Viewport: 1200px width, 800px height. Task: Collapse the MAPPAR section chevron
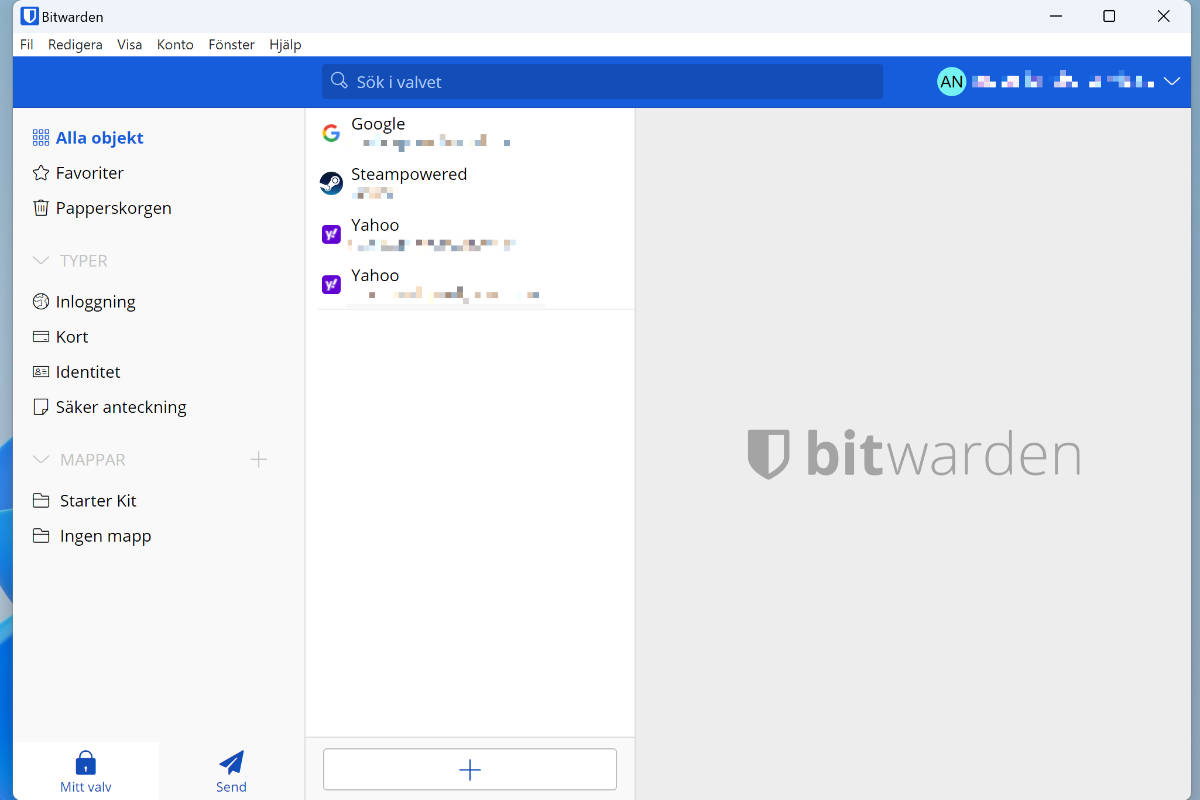point(41,460)
